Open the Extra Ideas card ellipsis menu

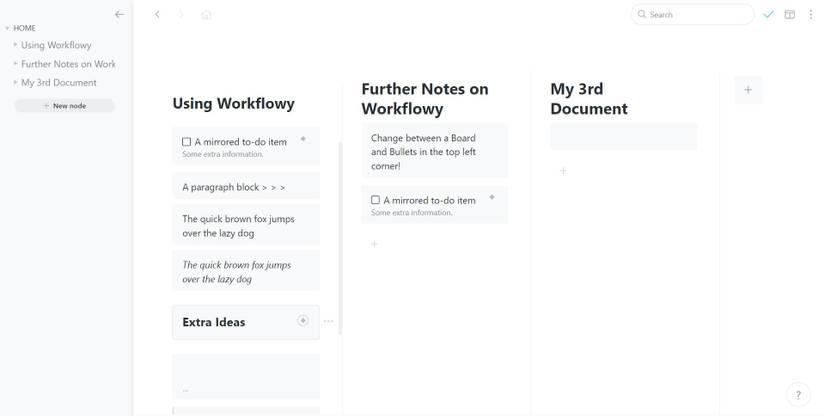[x=328, y=322]
